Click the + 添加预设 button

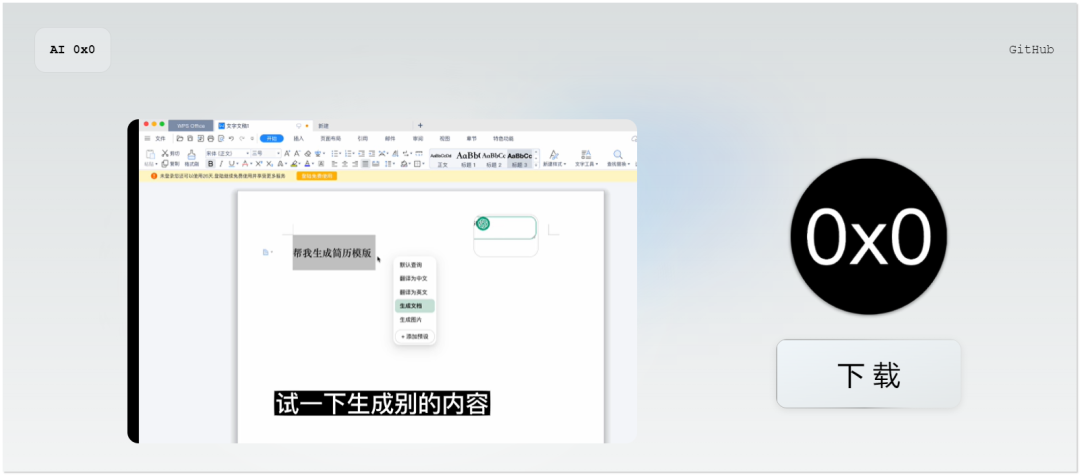pos(415,337)
